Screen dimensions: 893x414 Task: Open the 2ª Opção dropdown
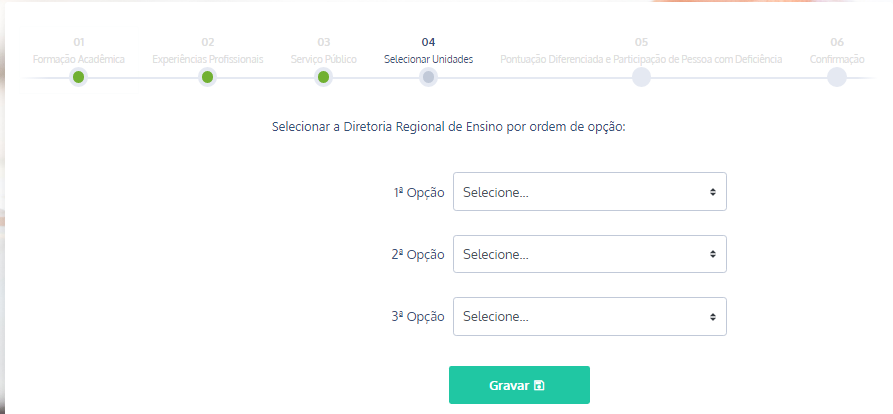pyautogui.click(x=589, y=254)
